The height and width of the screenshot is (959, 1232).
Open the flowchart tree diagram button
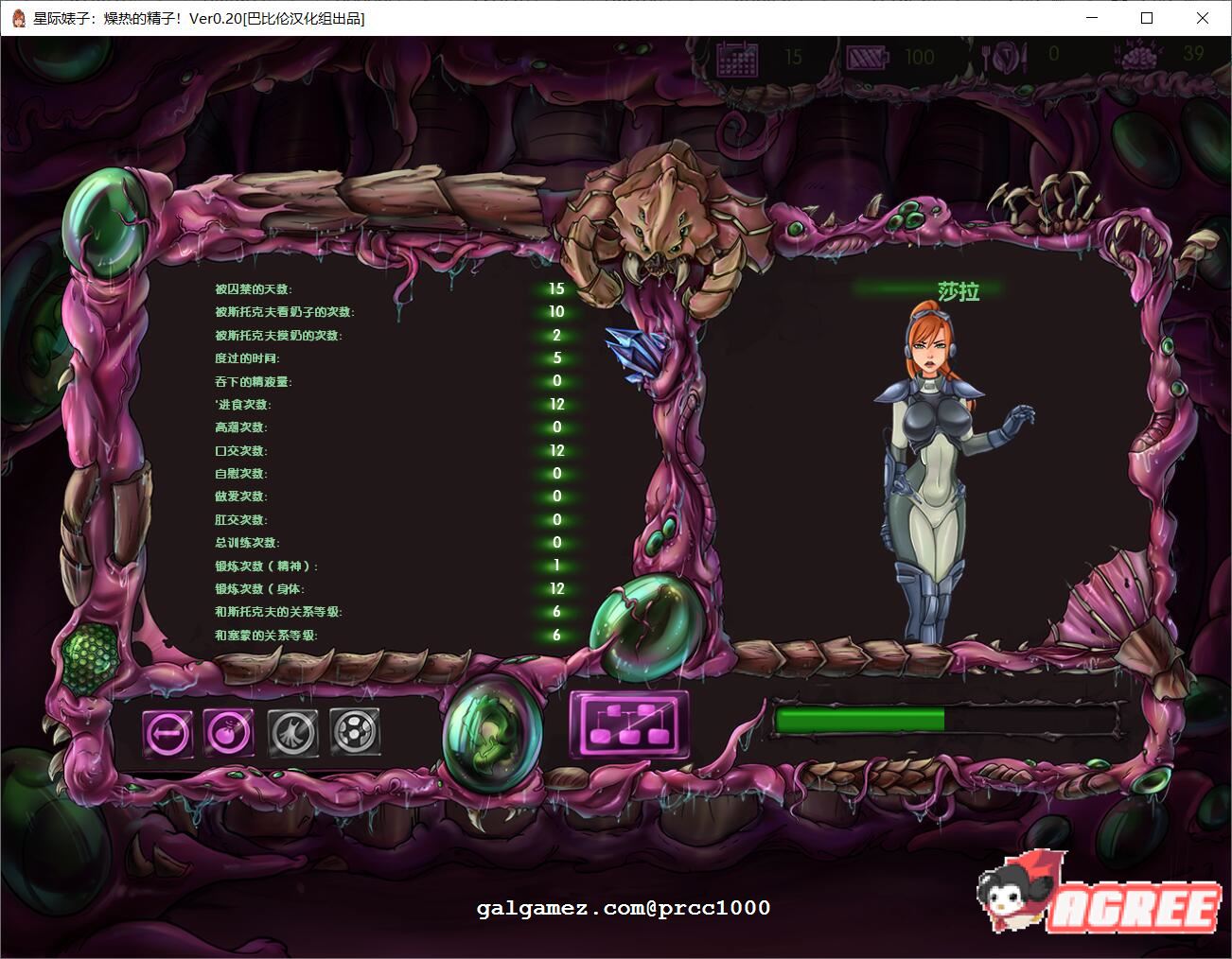[x=629, y=724]
